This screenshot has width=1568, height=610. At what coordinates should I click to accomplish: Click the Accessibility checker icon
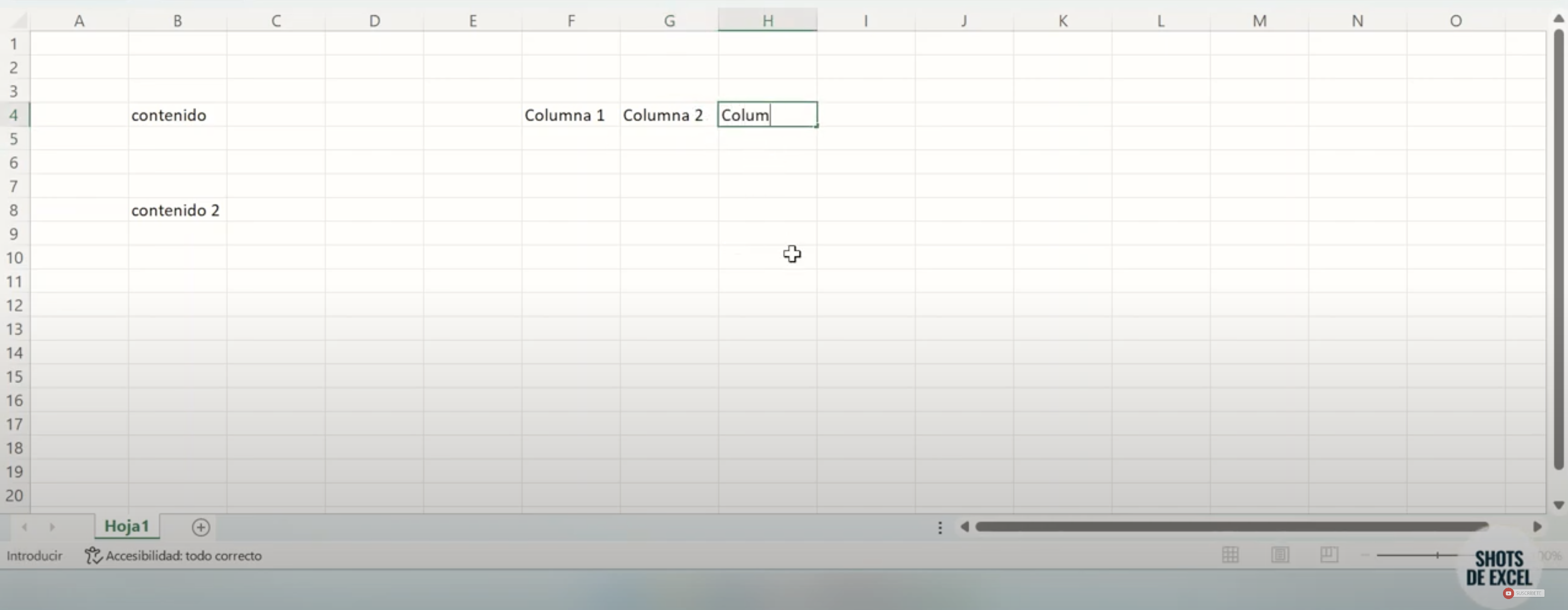click(x=92, y=555)
